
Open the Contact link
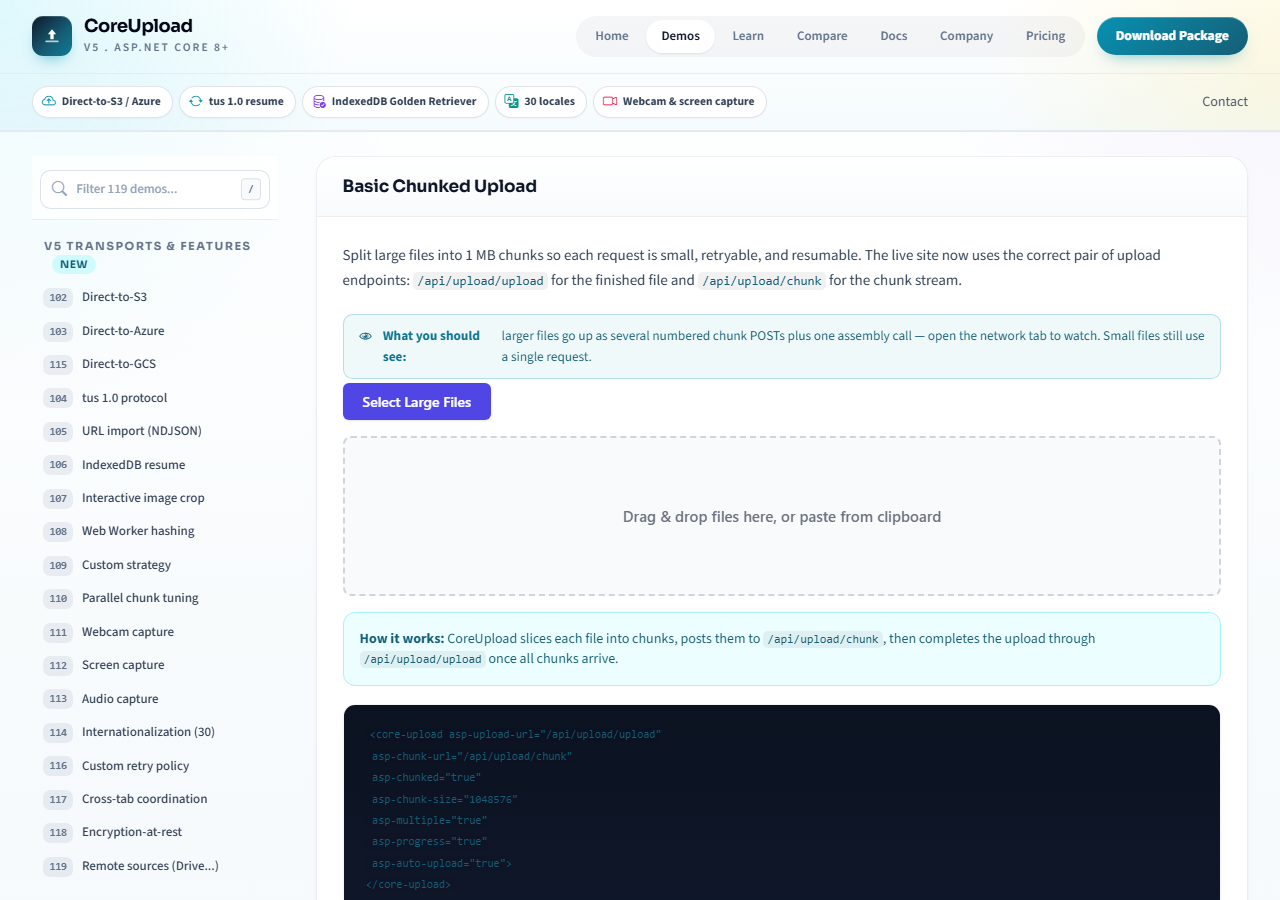(1225, 101)
